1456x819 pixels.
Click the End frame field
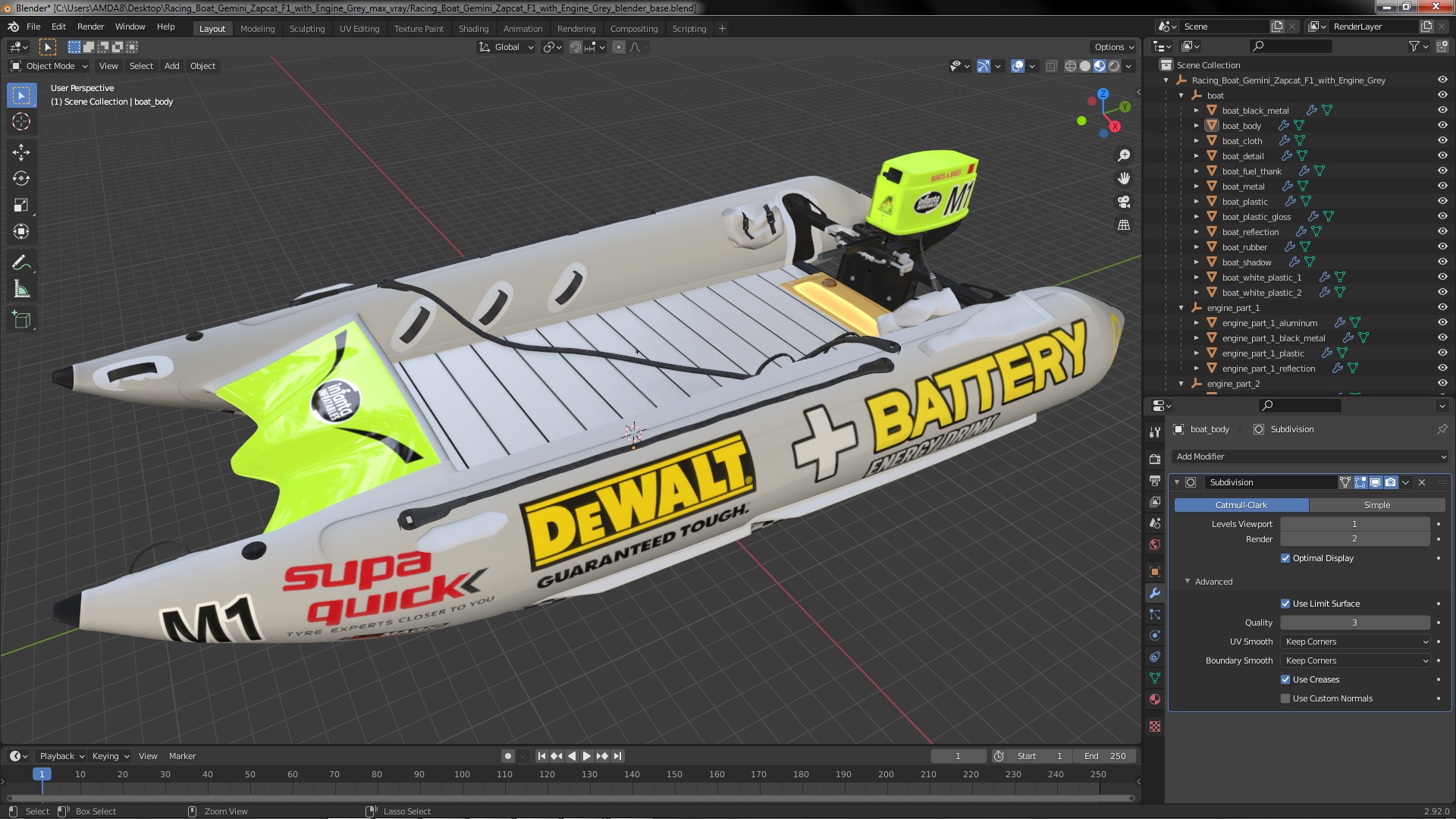tap(1105, 756)
